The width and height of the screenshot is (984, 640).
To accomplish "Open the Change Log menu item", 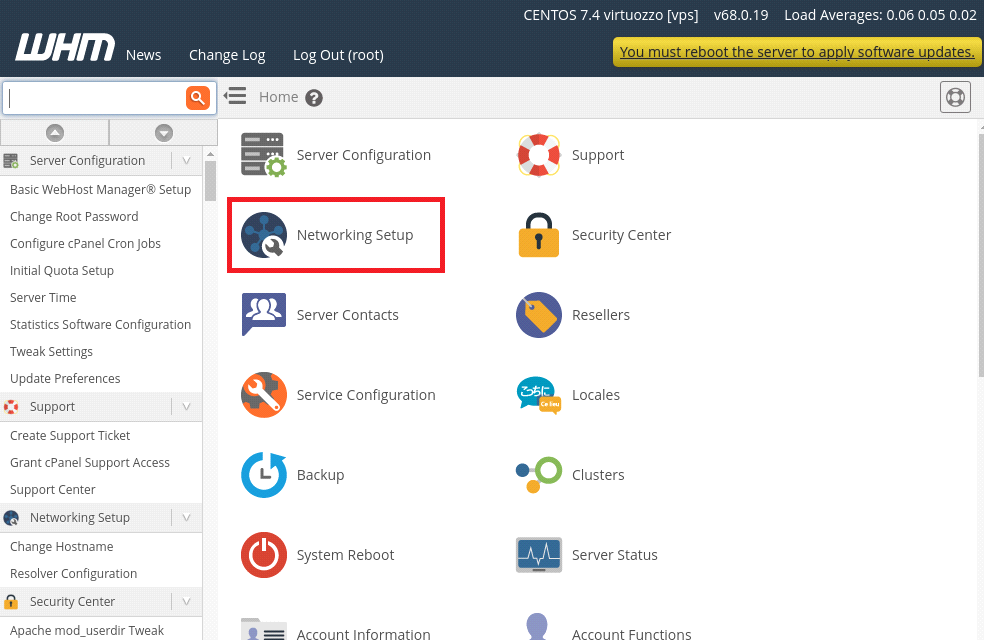I will 227,55.
